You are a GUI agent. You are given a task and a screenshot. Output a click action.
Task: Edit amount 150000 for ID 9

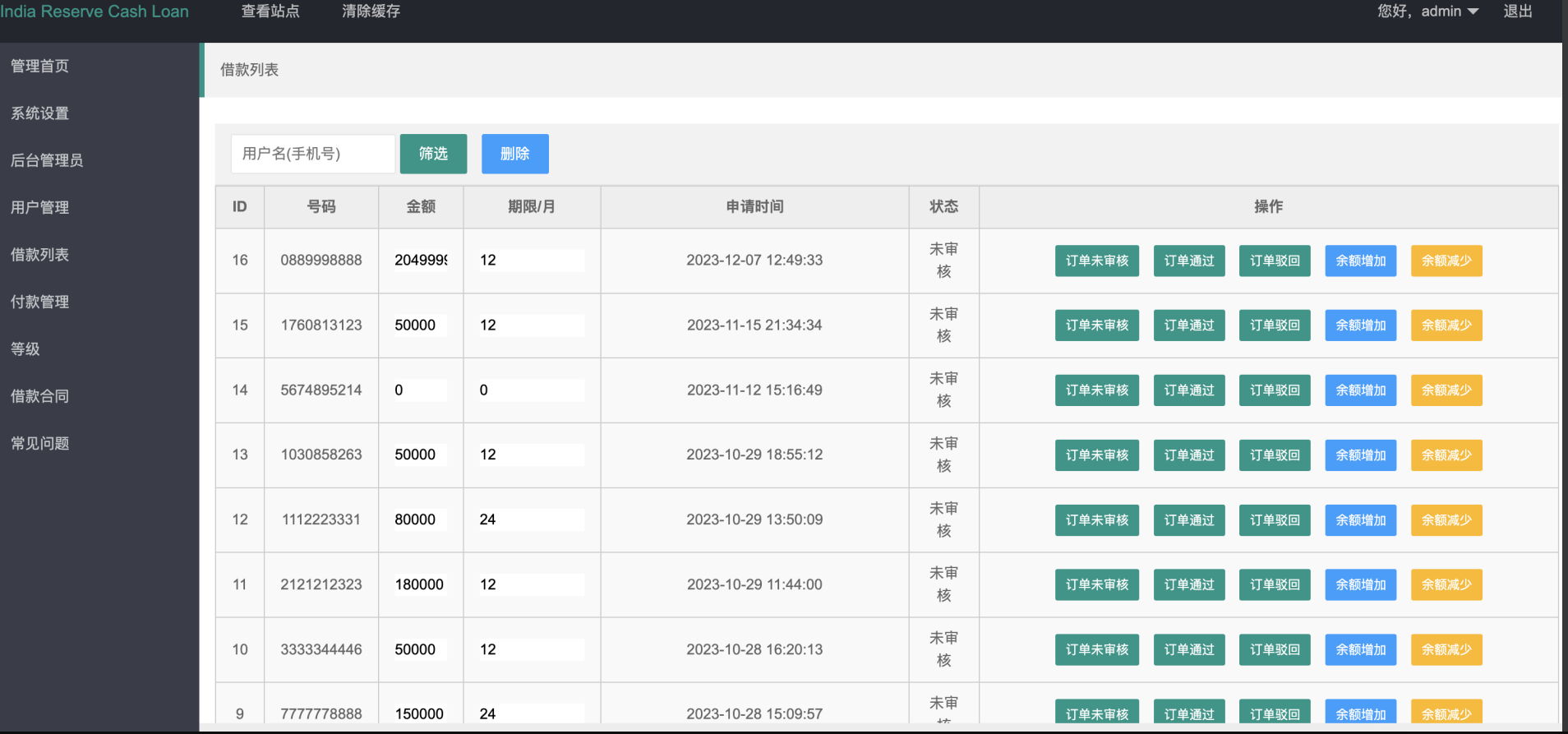point(420,713)
